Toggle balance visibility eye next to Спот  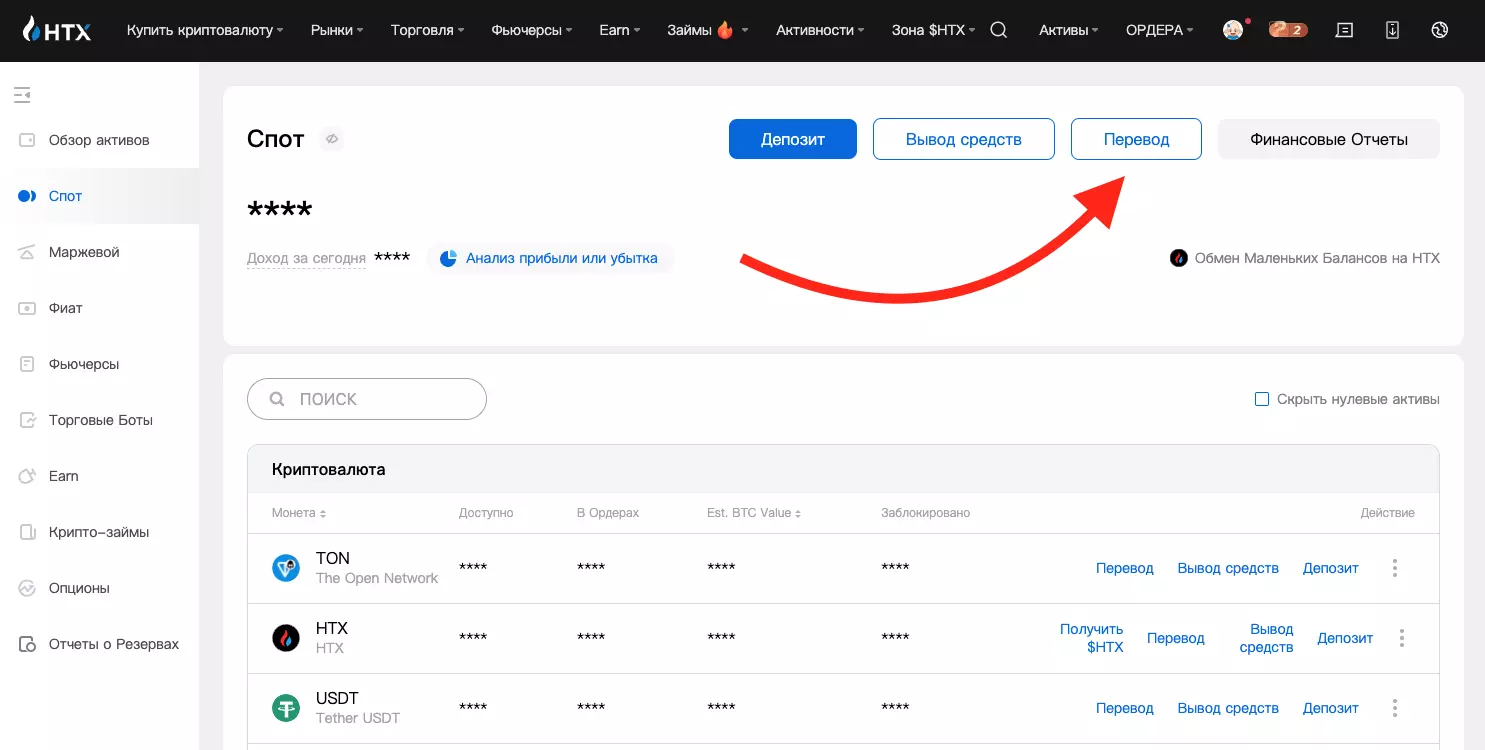[x=332, y=140]
